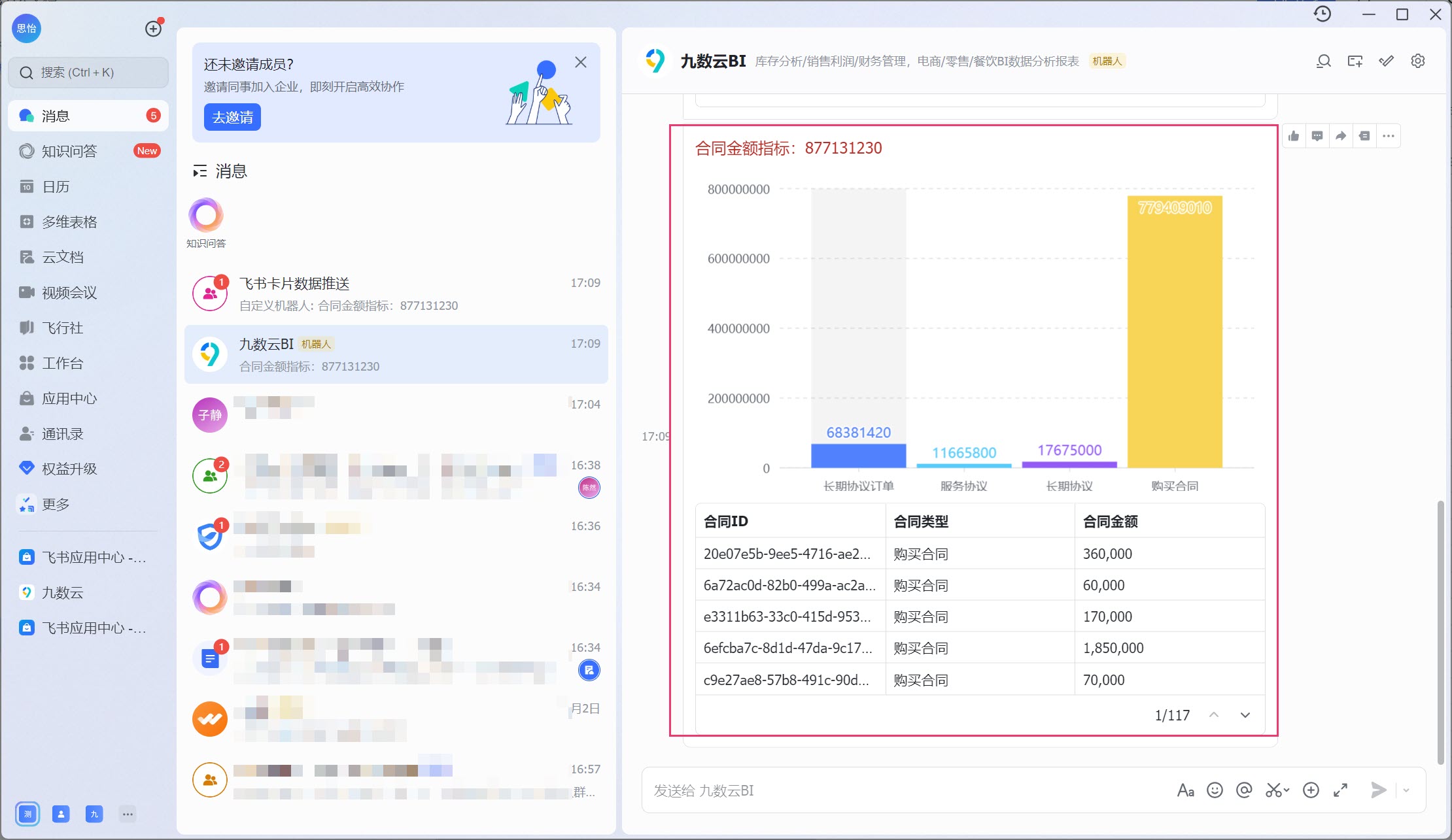Go to next table page chevron
This screenshot has width=1452, height=840.
(1245, 715)
